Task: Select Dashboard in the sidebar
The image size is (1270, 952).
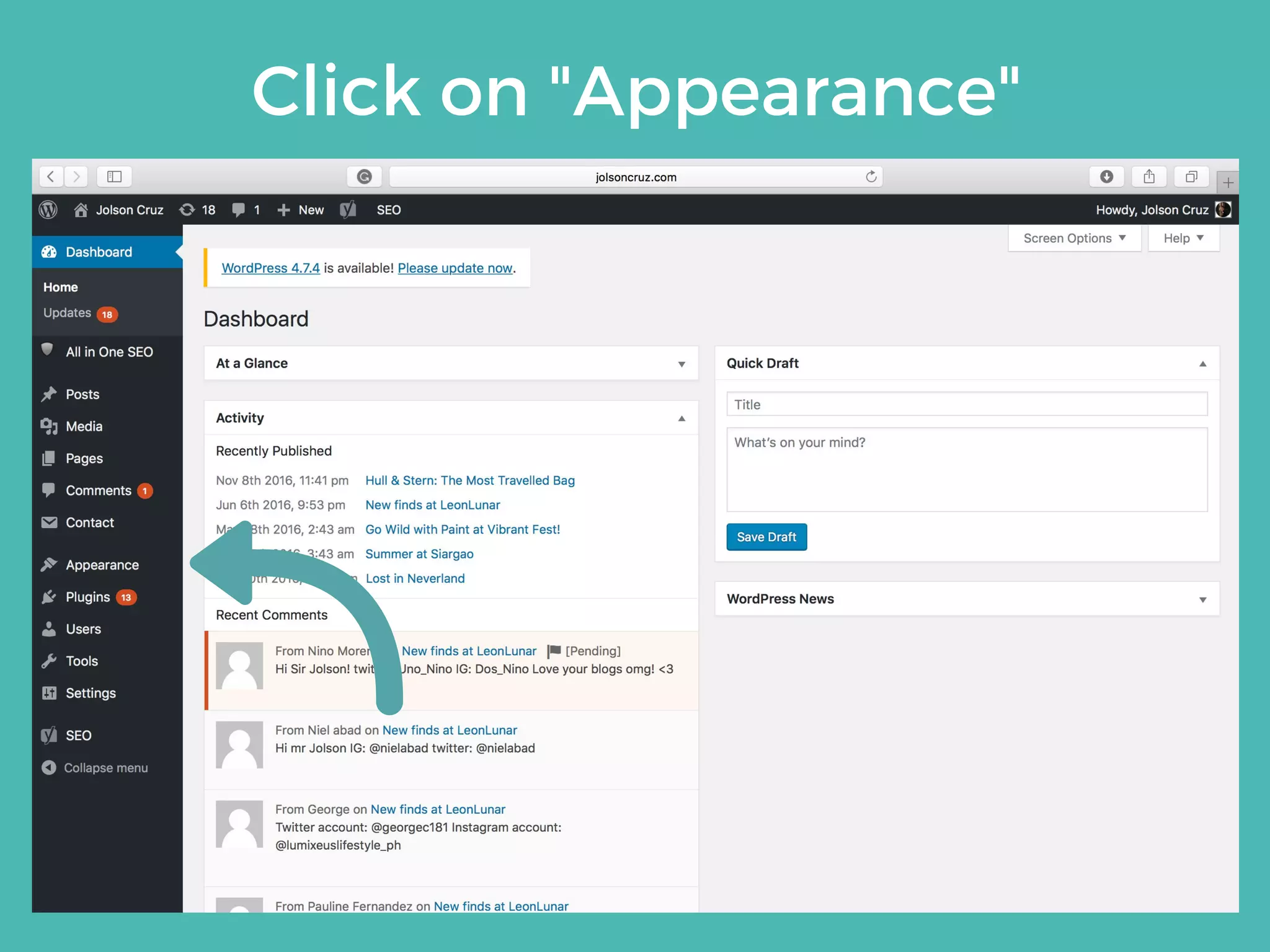Action: point(107,252)
